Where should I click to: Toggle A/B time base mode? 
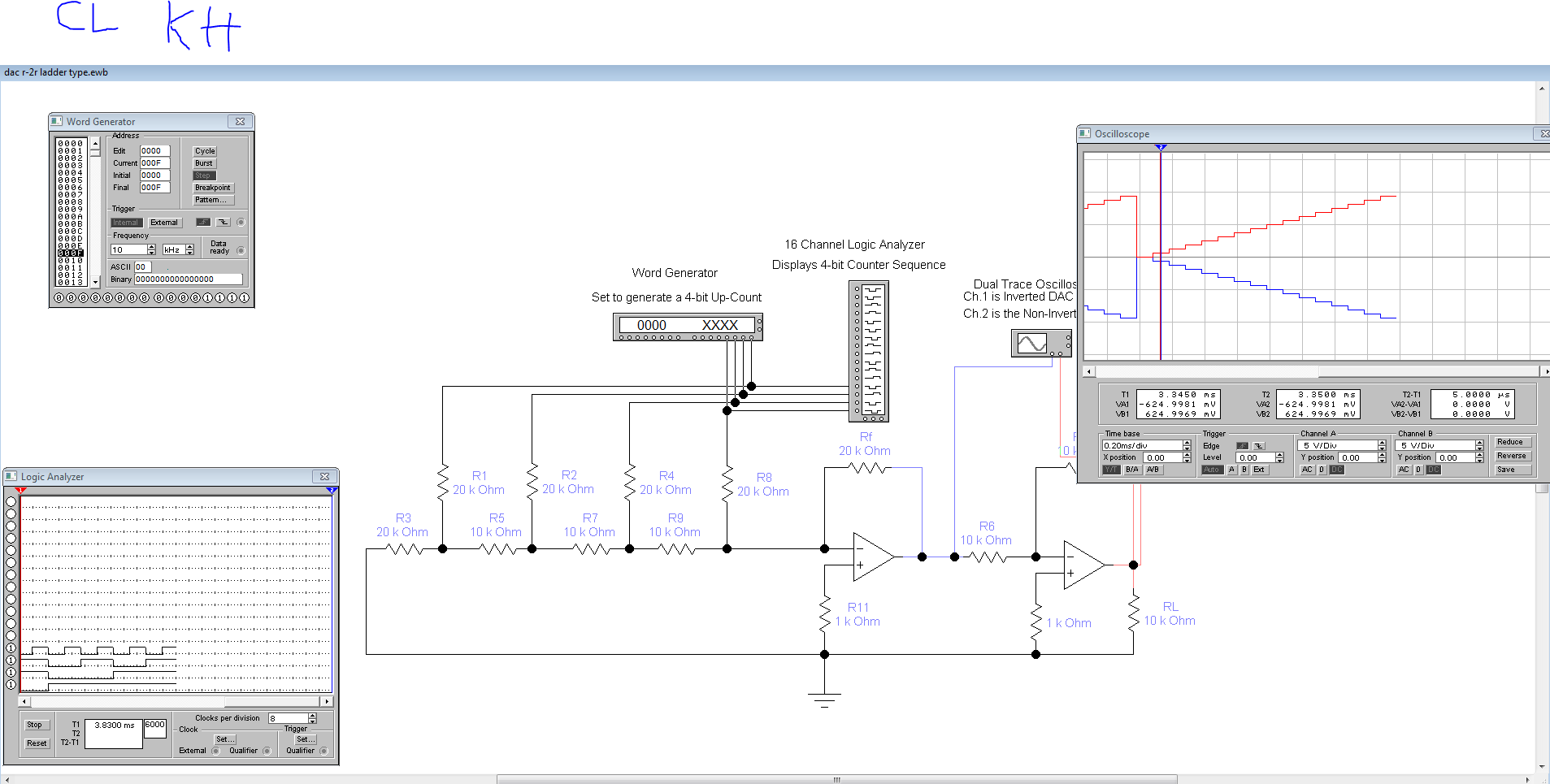tap(1153, 470)
